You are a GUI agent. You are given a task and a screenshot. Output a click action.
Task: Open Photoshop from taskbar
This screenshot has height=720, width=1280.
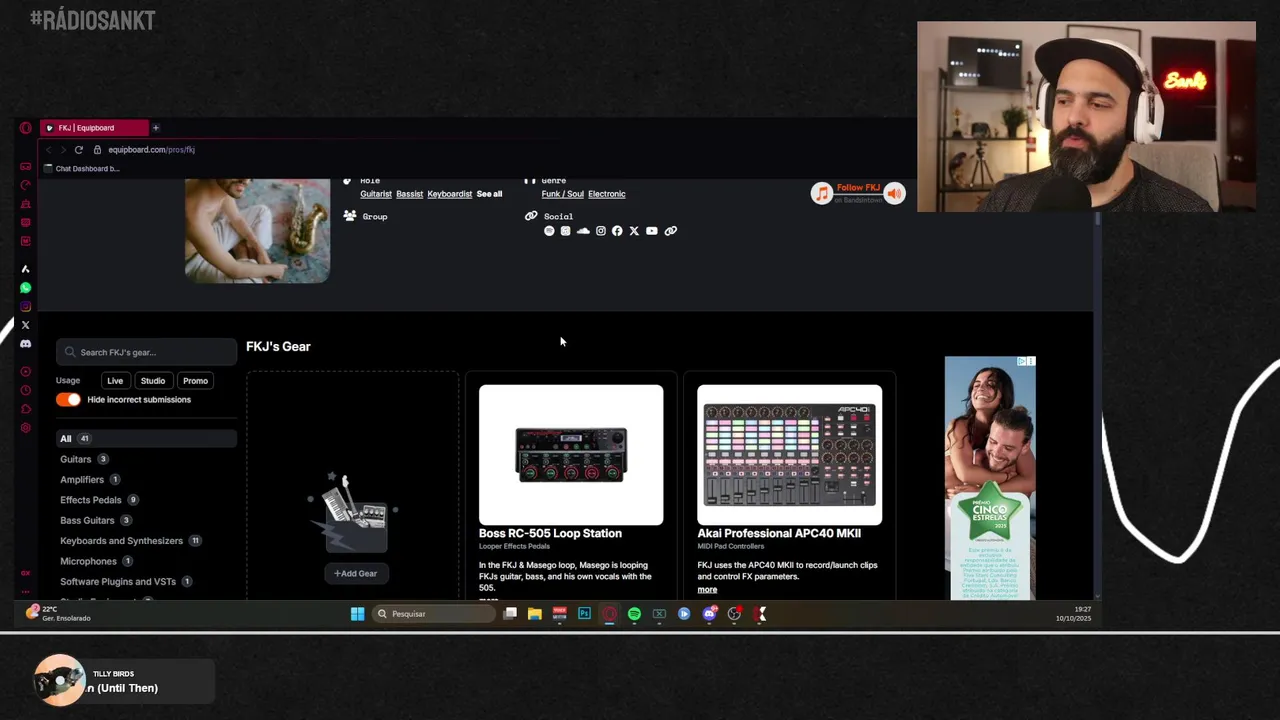pyautogui.click(x=584, y=614)
